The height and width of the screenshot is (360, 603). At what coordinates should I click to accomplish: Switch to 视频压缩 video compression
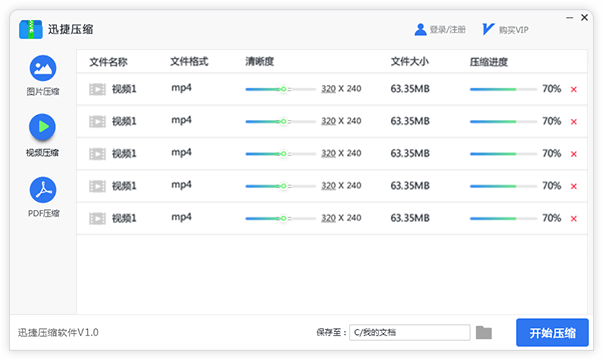[x=42, y=135]
